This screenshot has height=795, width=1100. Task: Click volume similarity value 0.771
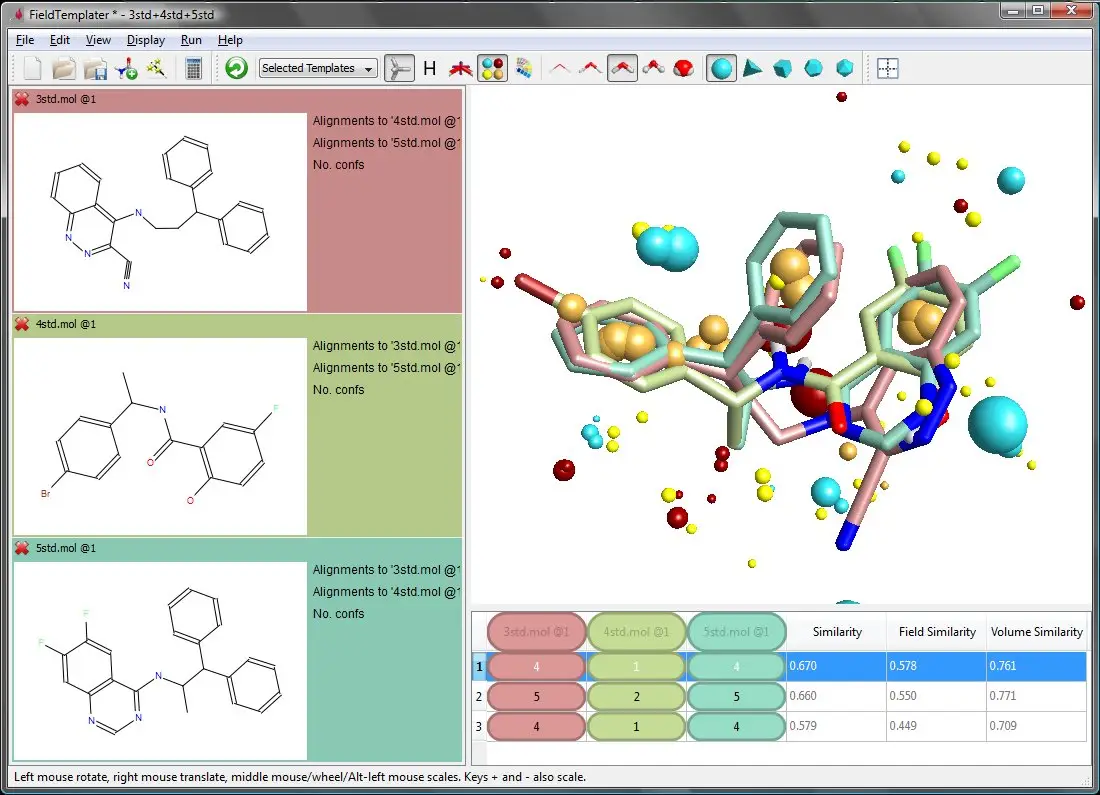[1002, 695]
